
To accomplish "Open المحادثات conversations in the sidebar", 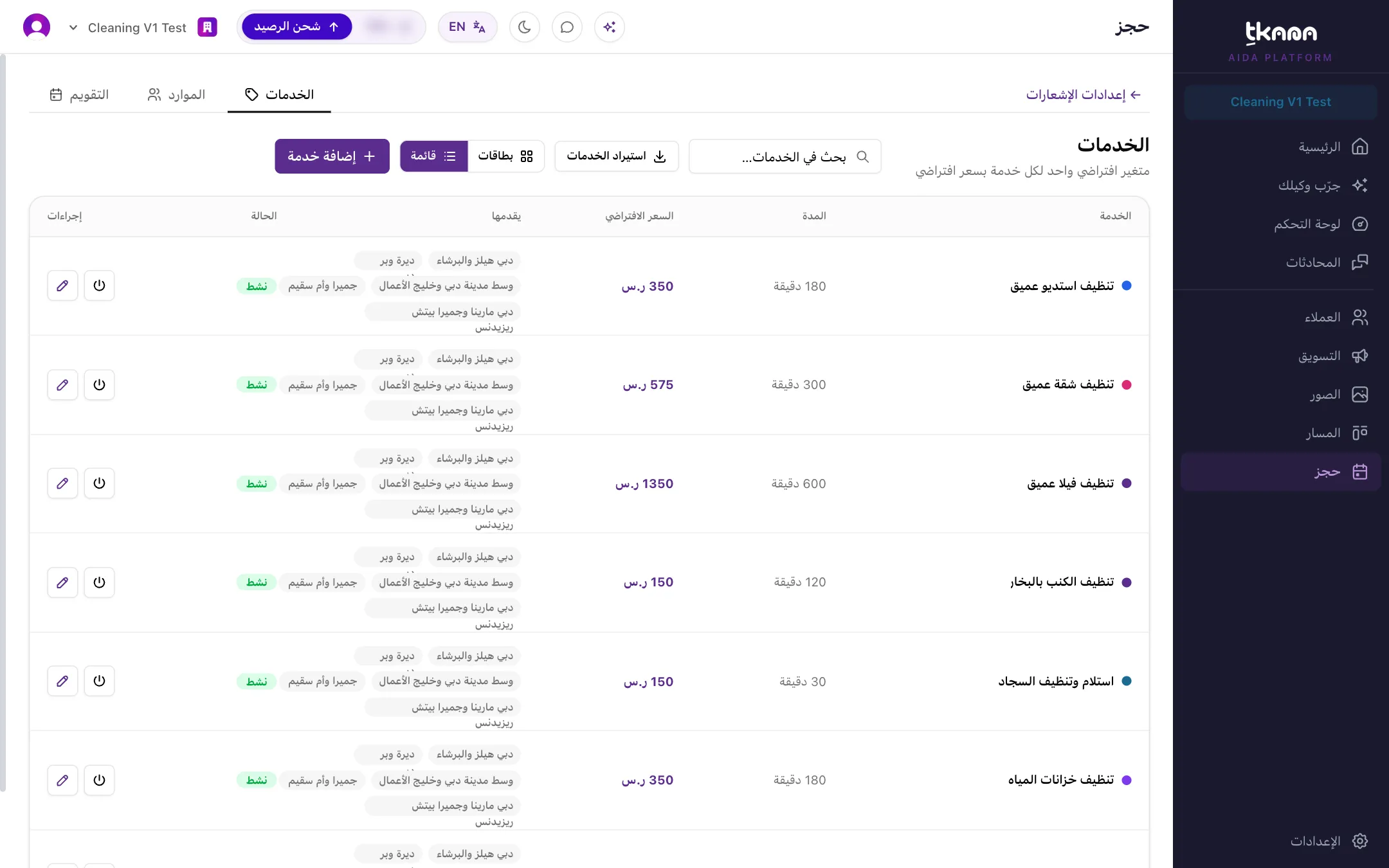I will (x=1280, y=262).
